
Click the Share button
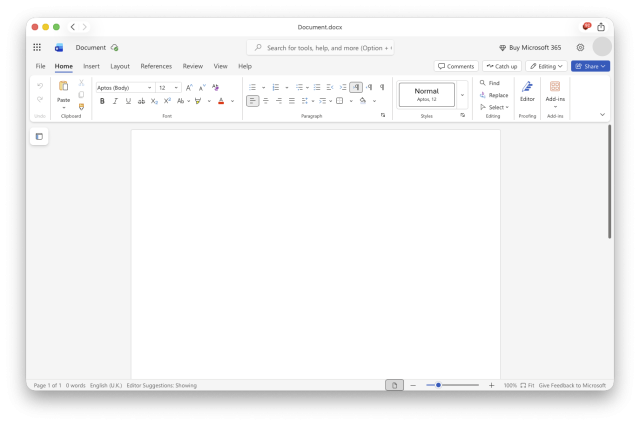click(x=590, y=66)
